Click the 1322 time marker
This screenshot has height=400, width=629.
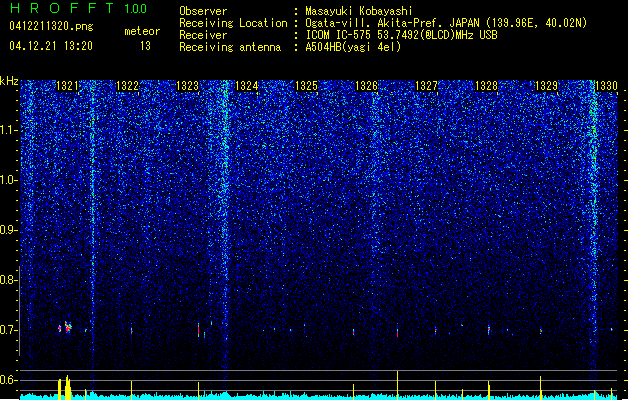click(127, 86)
